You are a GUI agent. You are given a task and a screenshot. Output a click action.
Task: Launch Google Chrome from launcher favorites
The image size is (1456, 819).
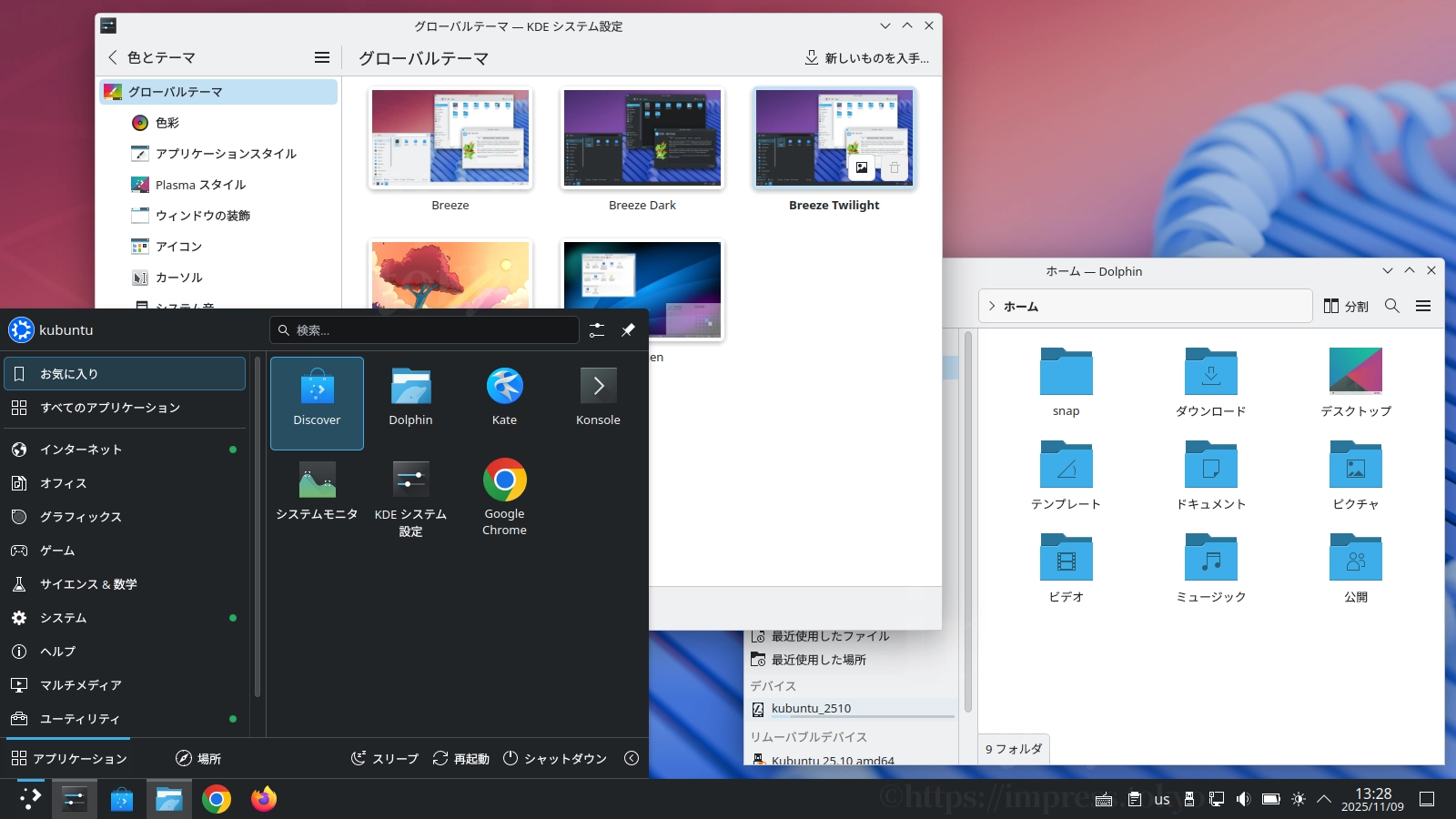pyautogui.click(x=504, y=498)
